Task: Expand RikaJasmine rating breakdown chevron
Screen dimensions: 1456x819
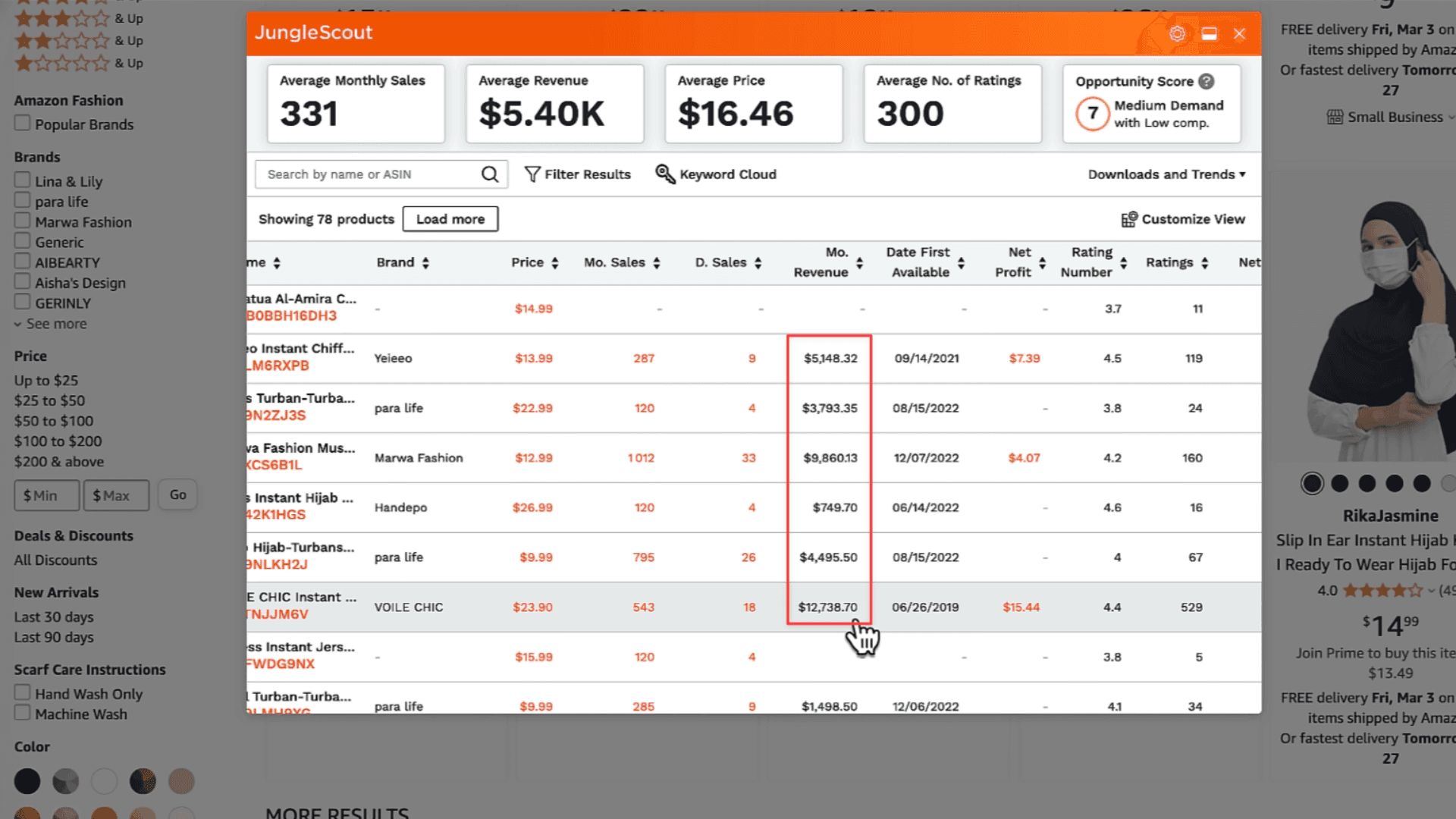Action: coord(1431,591)
